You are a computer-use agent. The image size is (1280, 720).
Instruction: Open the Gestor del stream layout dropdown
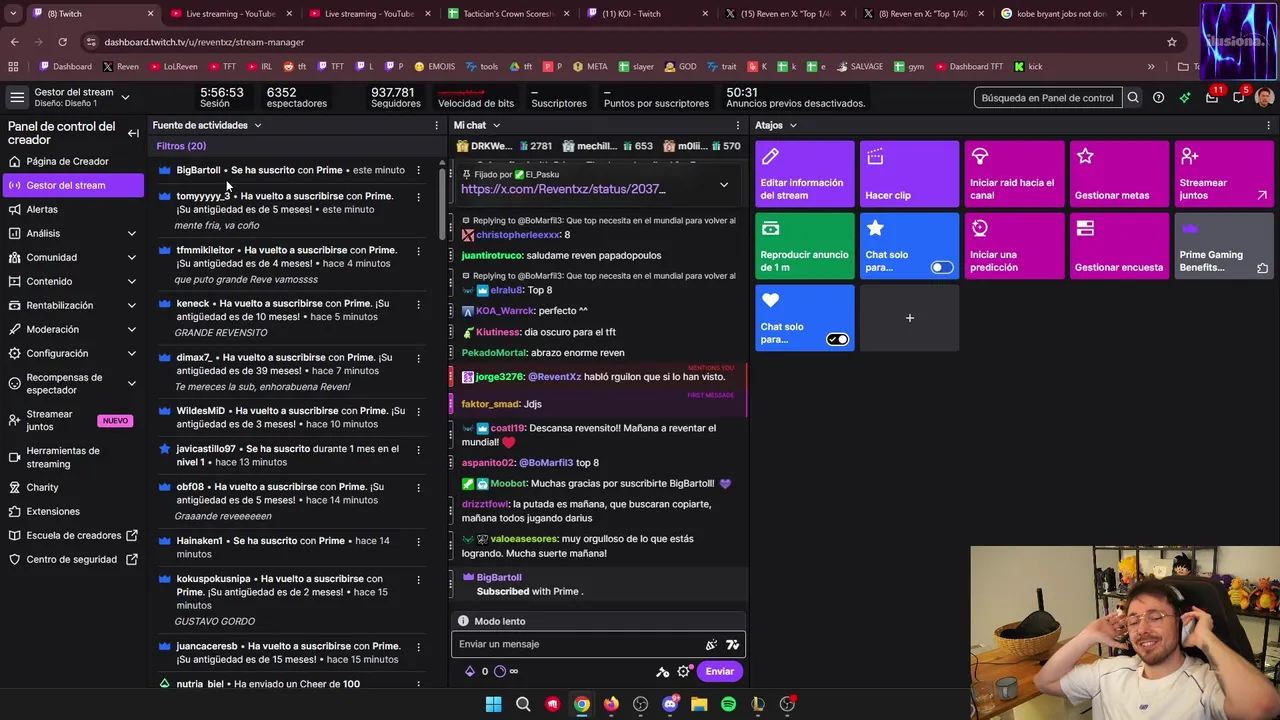point(125,97)
